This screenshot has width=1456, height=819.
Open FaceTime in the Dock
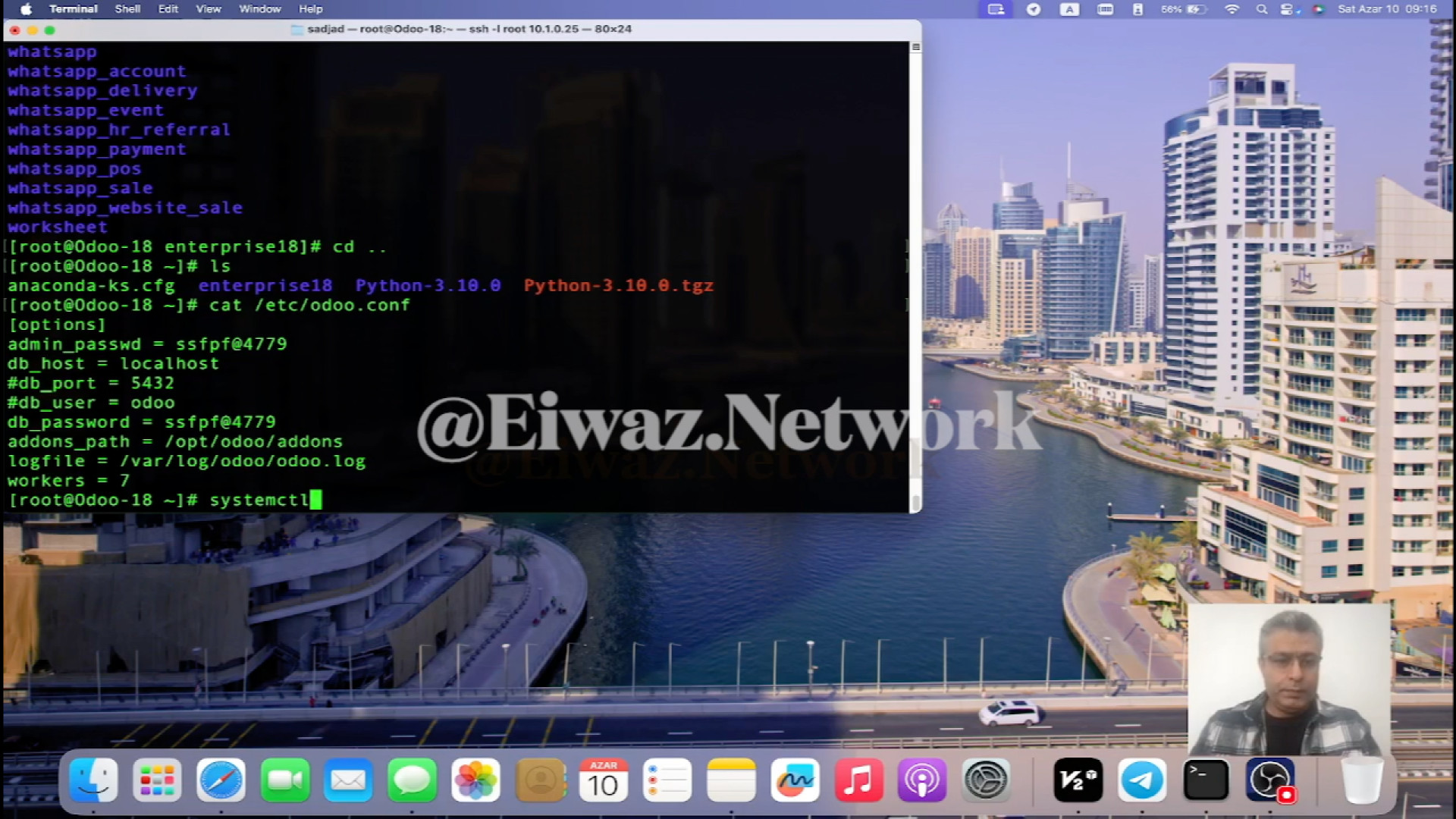285,780
